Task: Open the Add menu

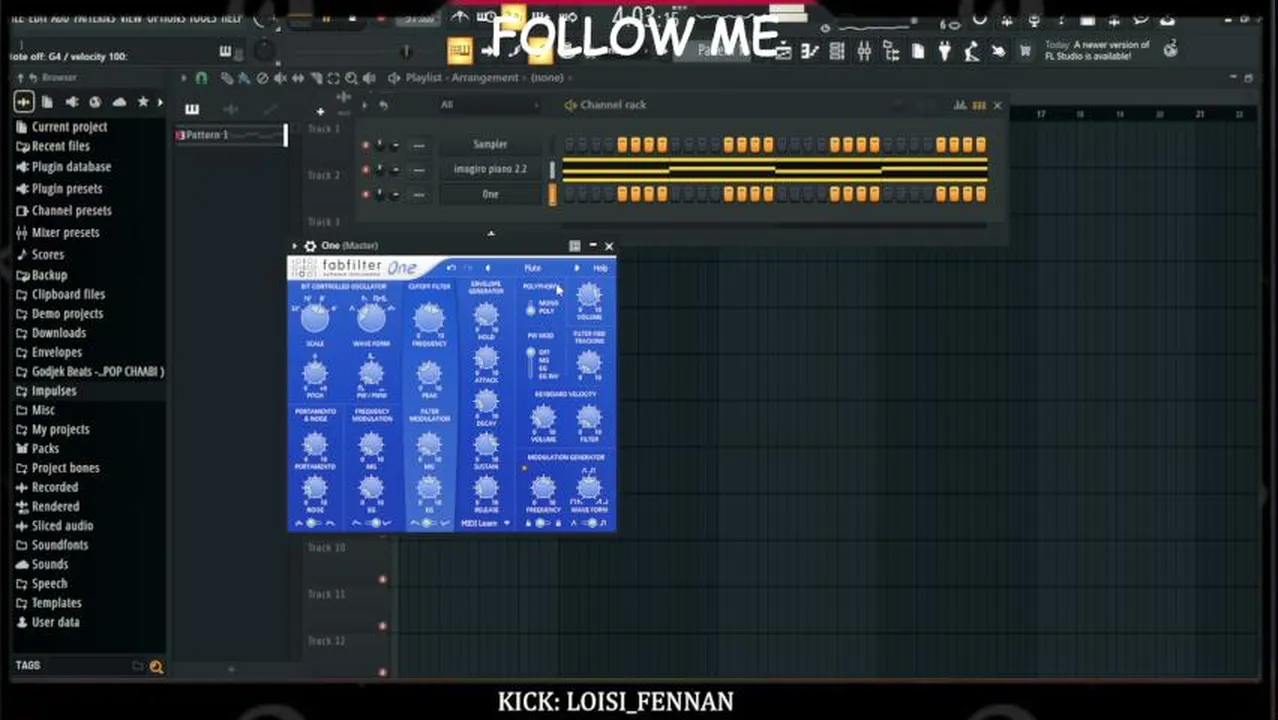Action: 62,18
